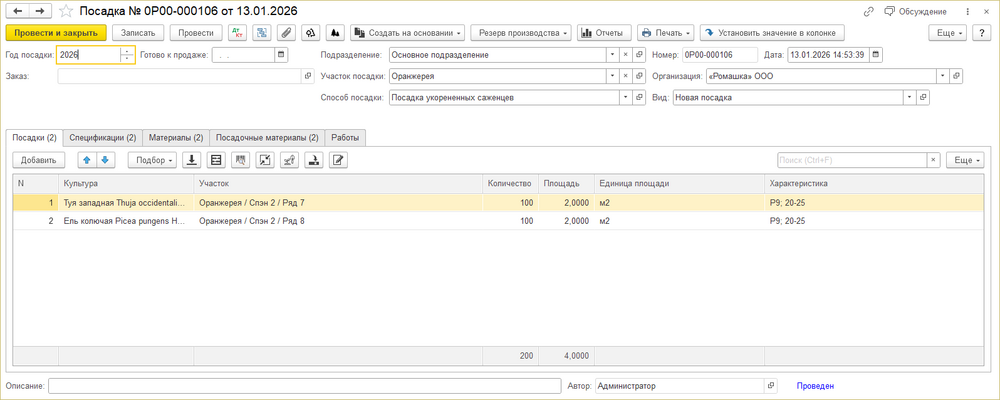Switch to the Спецификации (2) tab
This screenshot has height=400, width=1000.
[x=102, y=137]
